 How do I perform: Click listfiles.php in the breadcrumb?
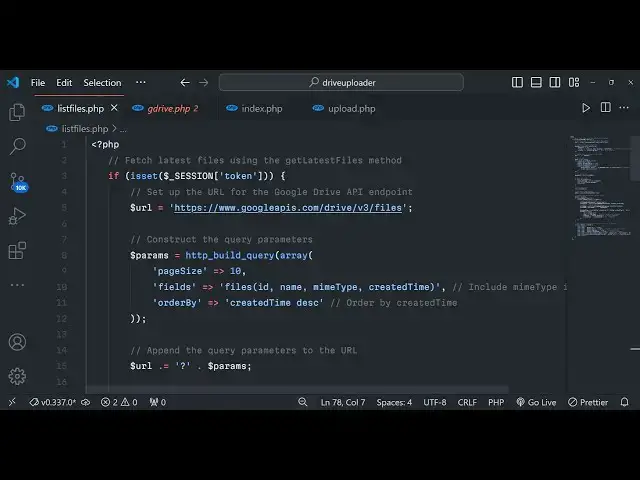tap(84, 129)
